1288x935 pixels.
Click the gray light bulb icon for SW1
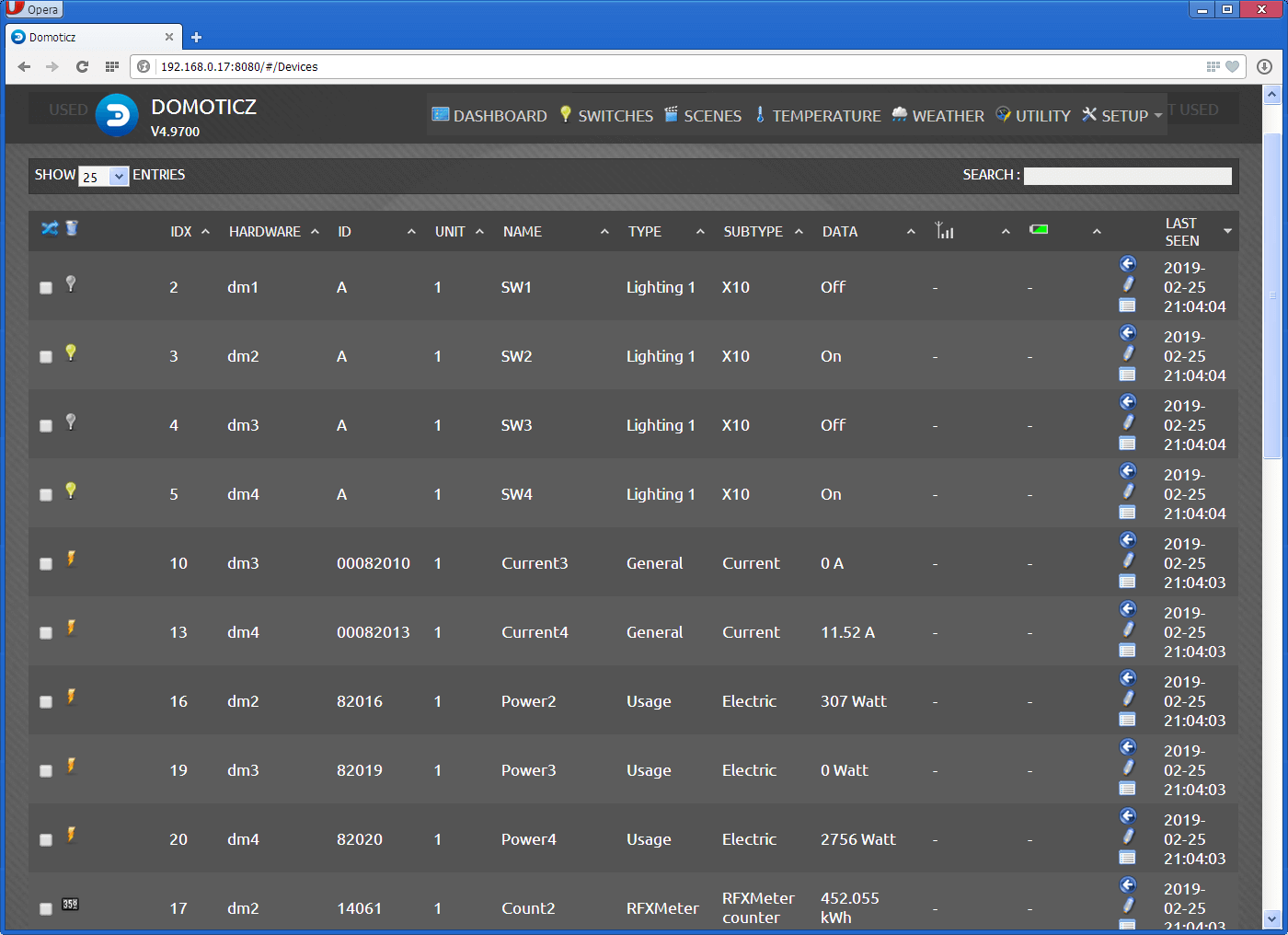click(x=71, y=284)
